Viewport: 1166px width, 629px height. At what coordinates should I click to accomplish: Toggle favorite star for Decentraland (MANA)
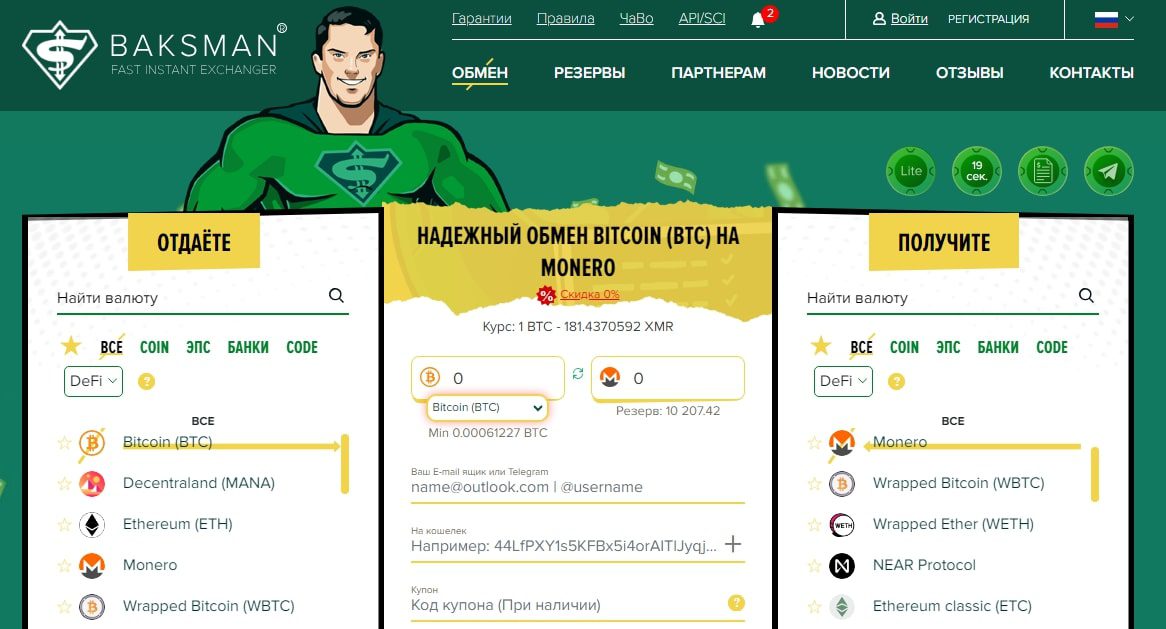tap(65, 484)
